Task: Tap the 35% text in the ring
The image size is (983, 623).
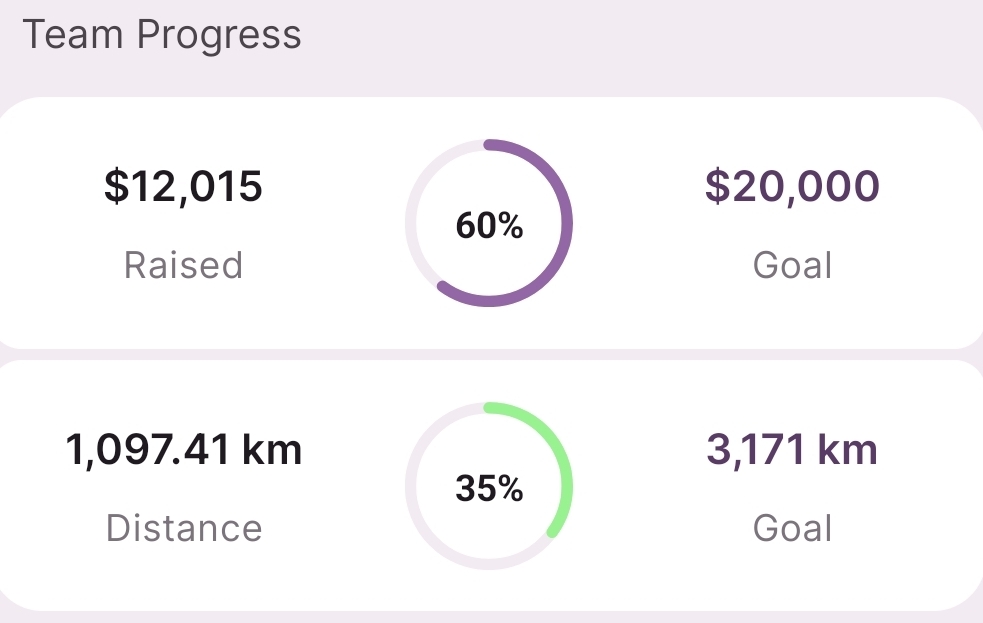Action: pyautogui.click(x=489, y=489)
